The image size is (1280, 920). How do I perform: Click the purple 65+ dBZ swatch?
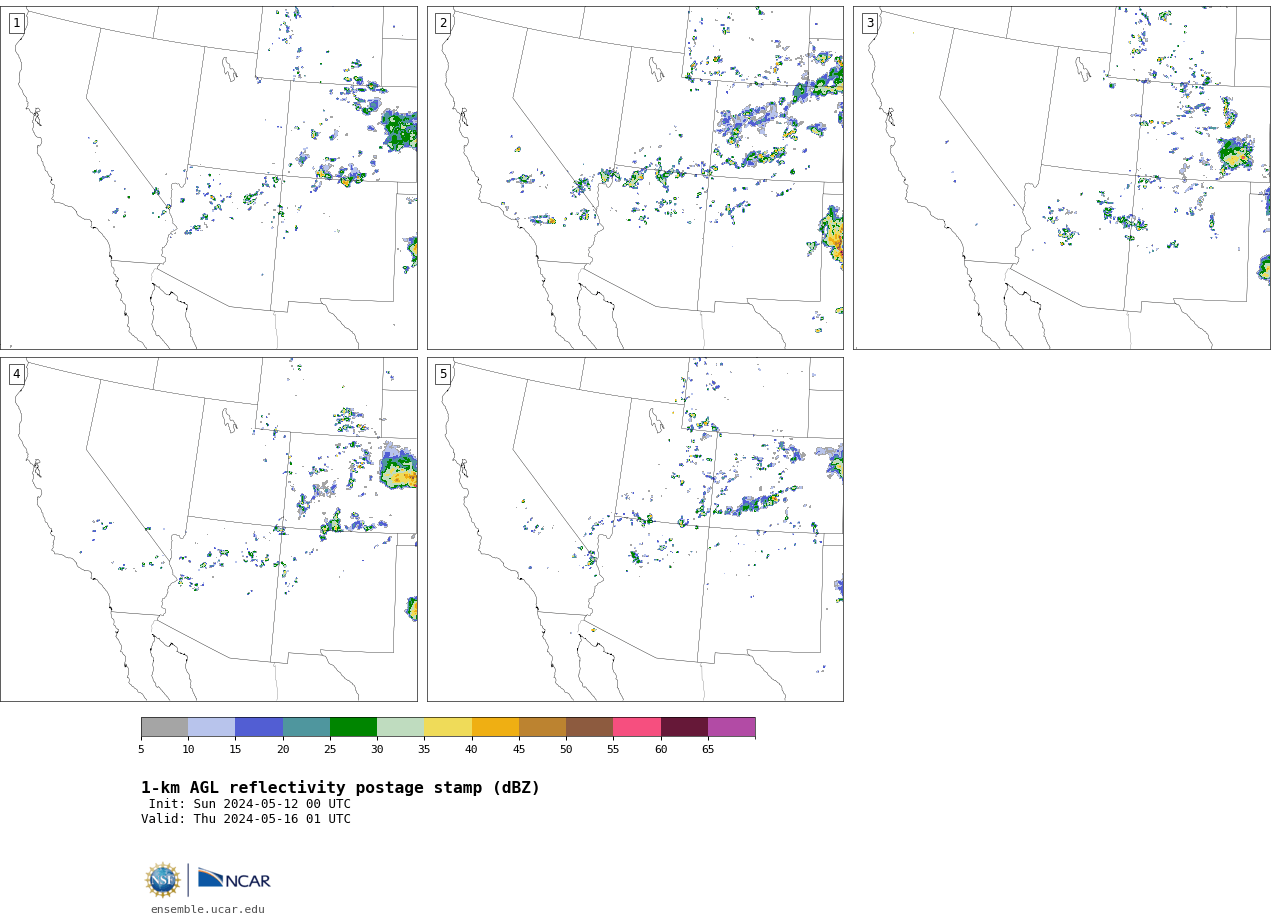(731, 727)
